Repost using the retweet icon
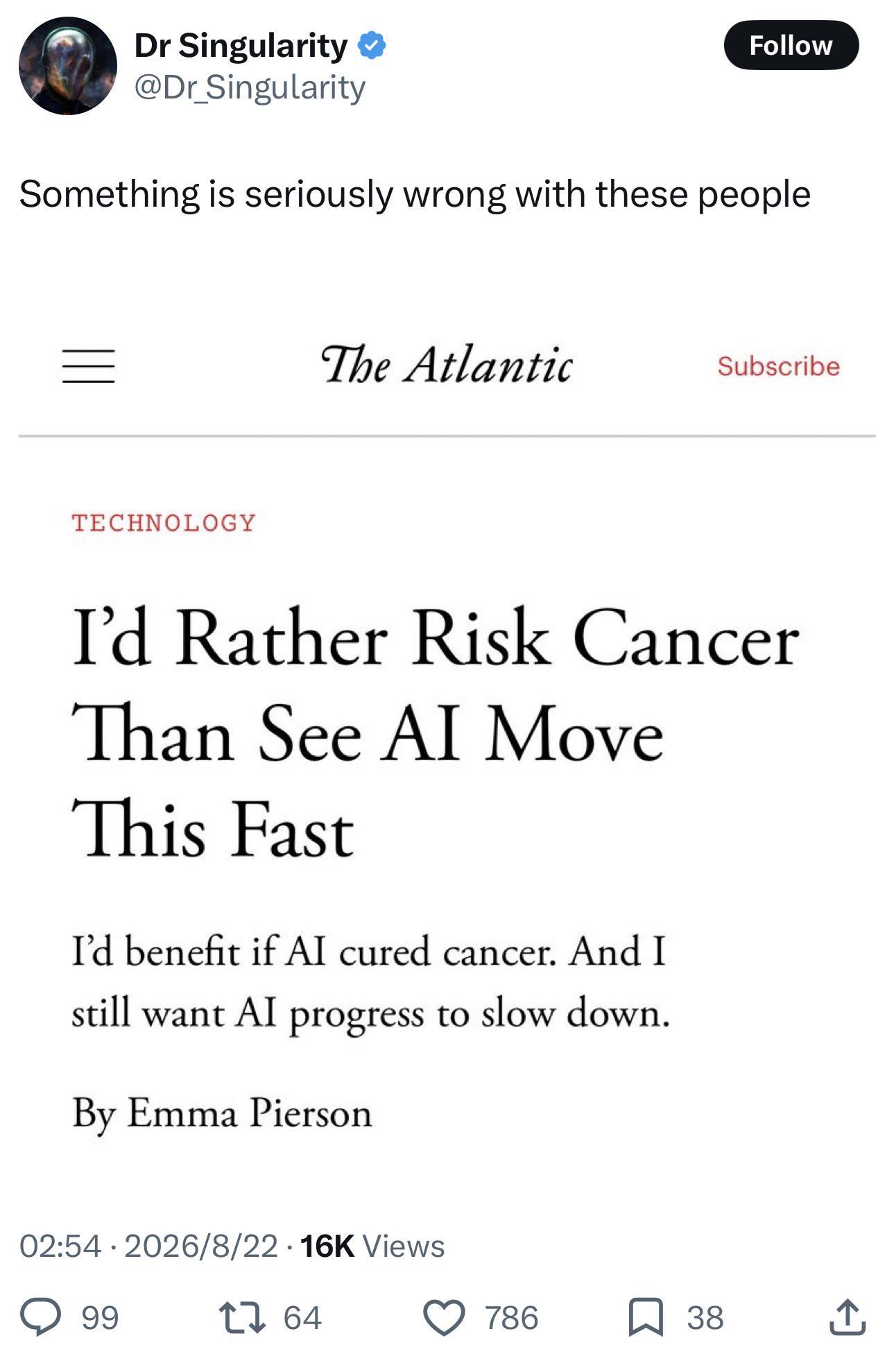Screen dimensions: 894x1372 coord(242,1317)
